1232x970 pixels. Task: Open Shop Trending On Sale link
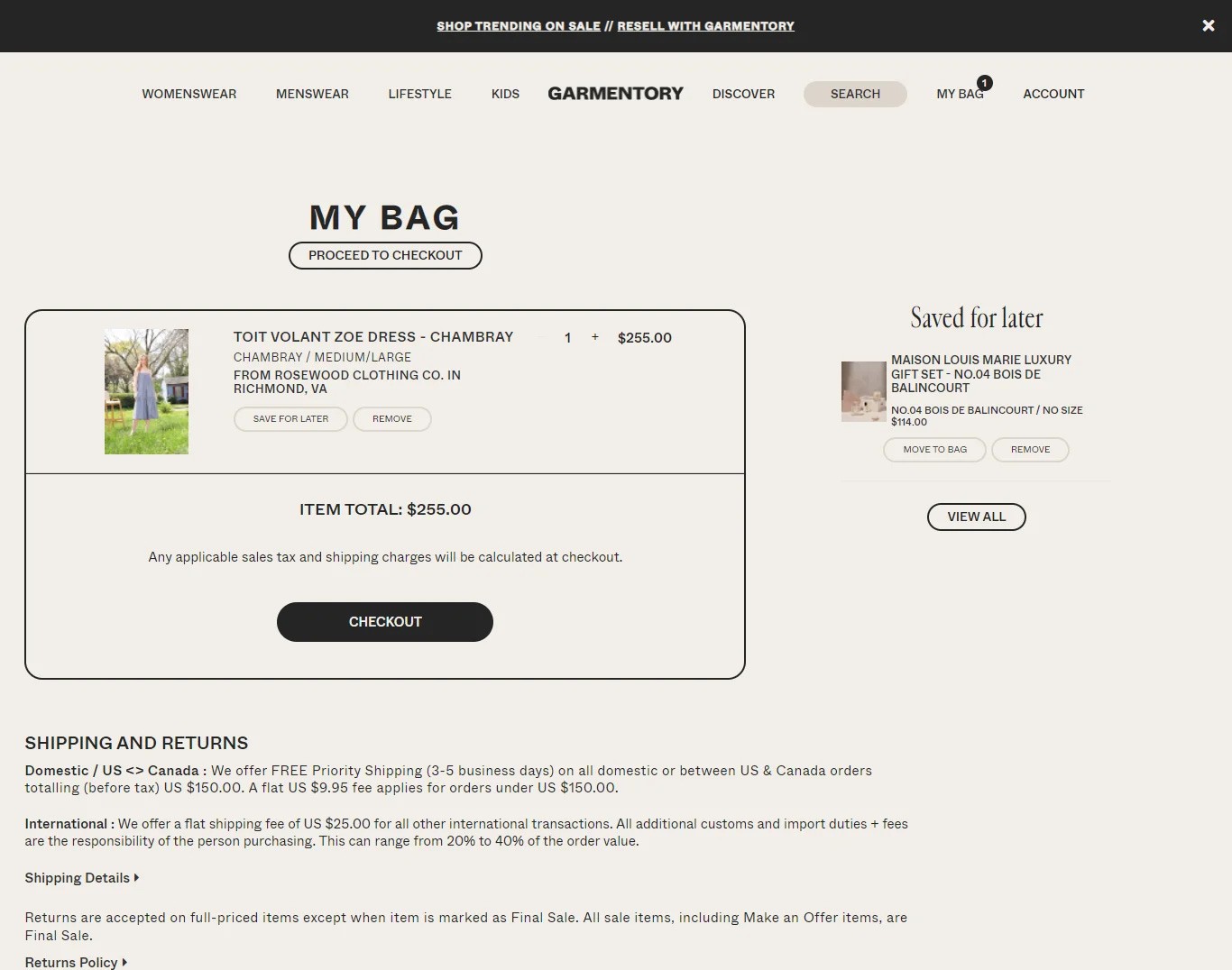519,26
